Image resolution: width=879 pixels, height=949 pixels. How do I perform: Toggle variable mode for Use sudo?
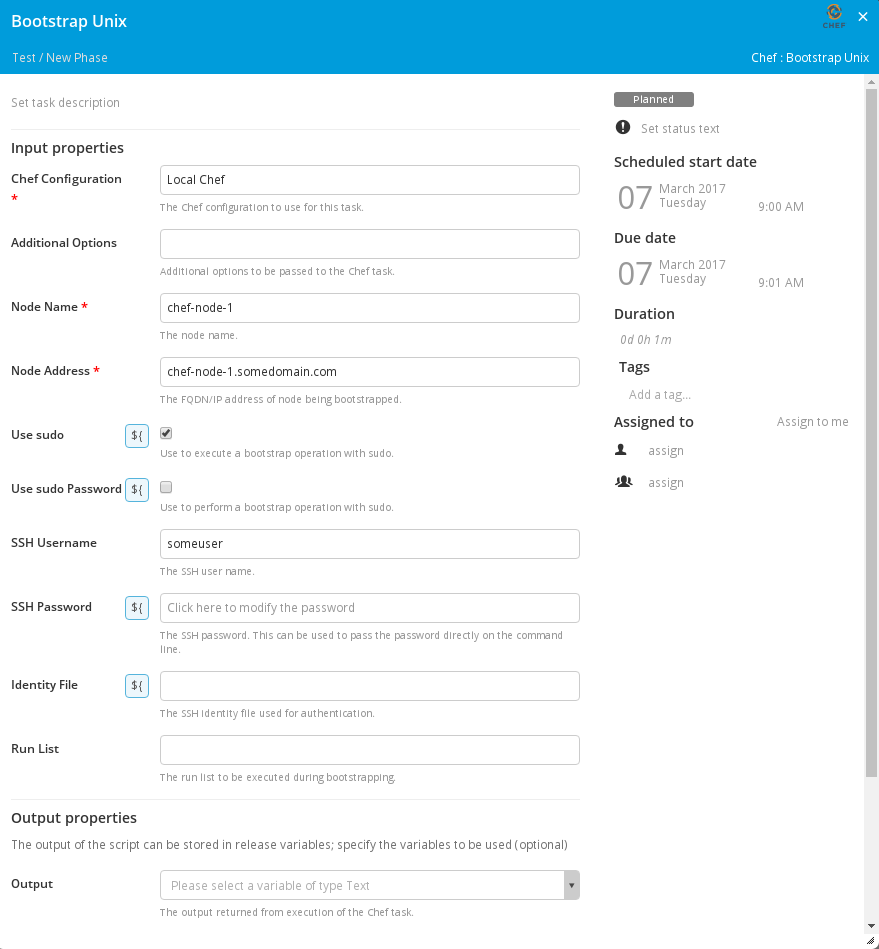point(137,436)
